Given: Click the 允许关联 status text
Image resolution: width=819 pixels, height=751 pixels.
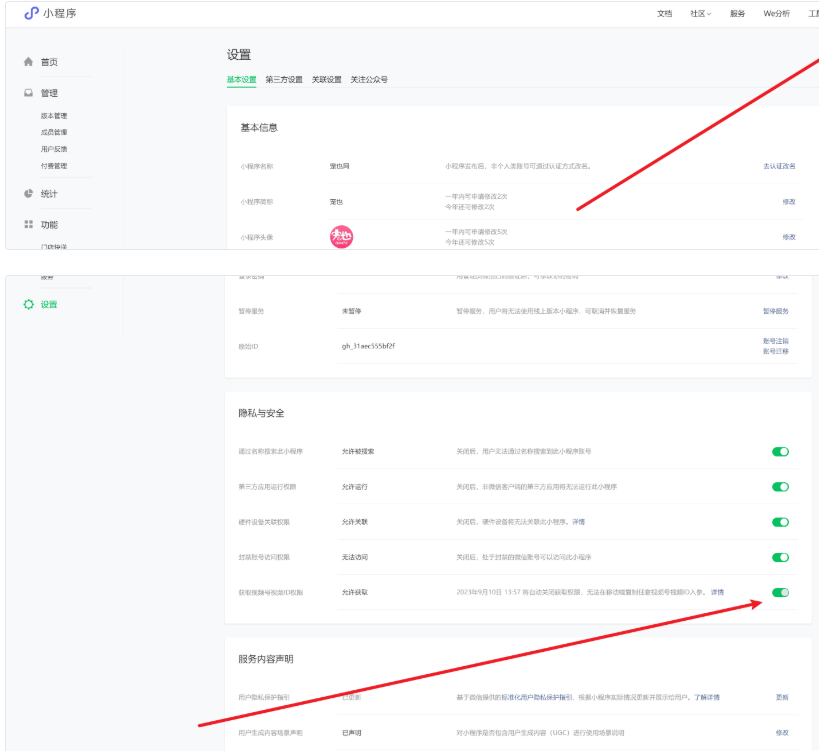Looking at the screenshot, I should 355,522.
